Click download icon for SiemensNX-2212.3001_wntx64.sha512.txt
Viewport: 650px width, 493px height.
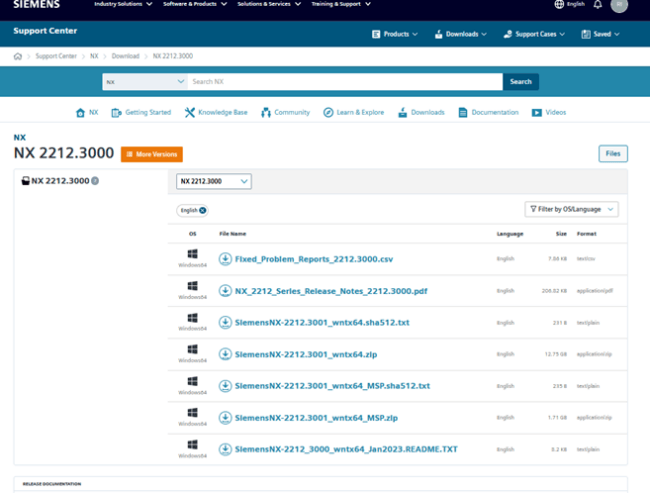click(225, 323)
